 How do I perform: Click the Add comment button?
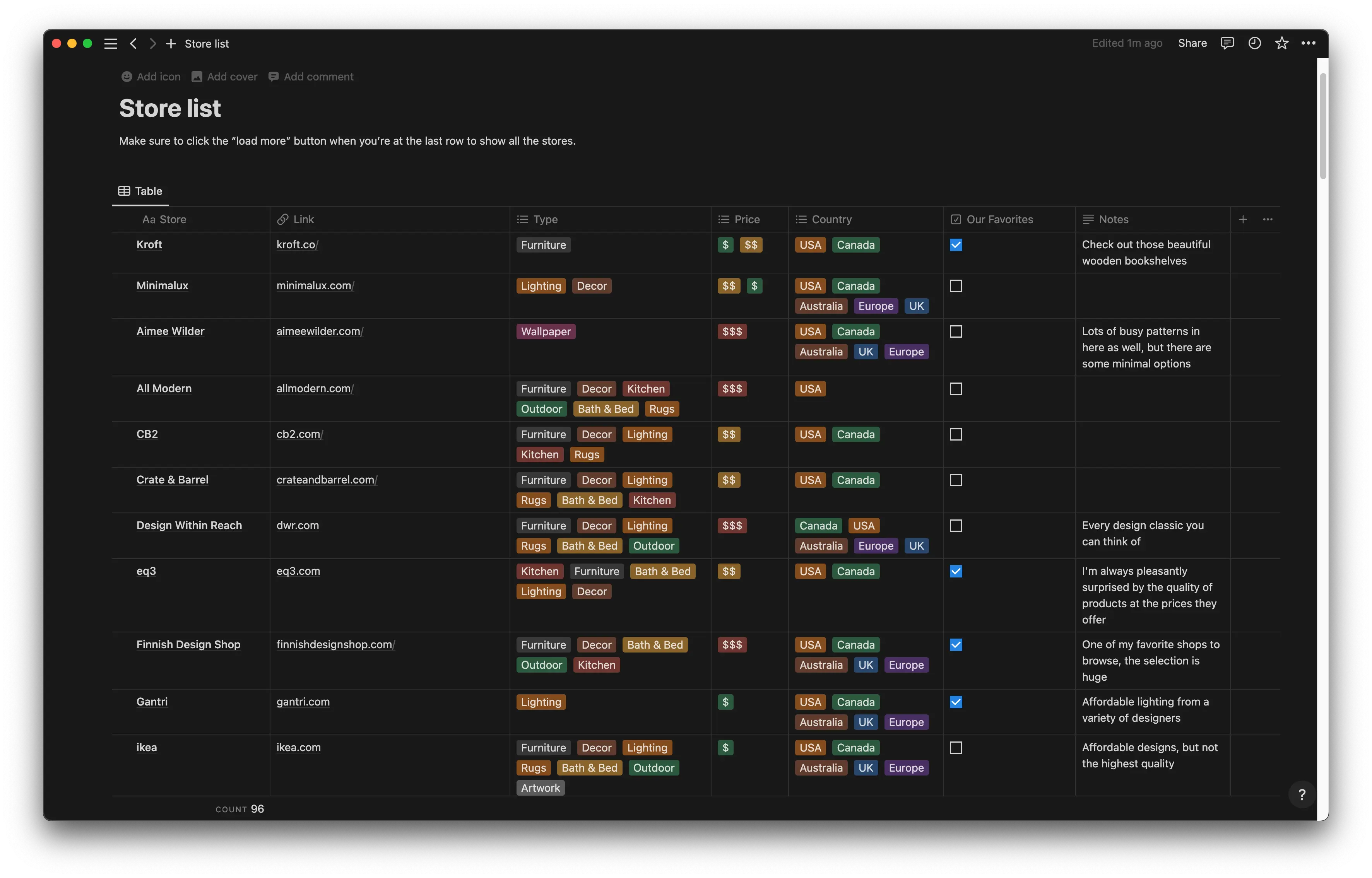[x=311, y=77]
